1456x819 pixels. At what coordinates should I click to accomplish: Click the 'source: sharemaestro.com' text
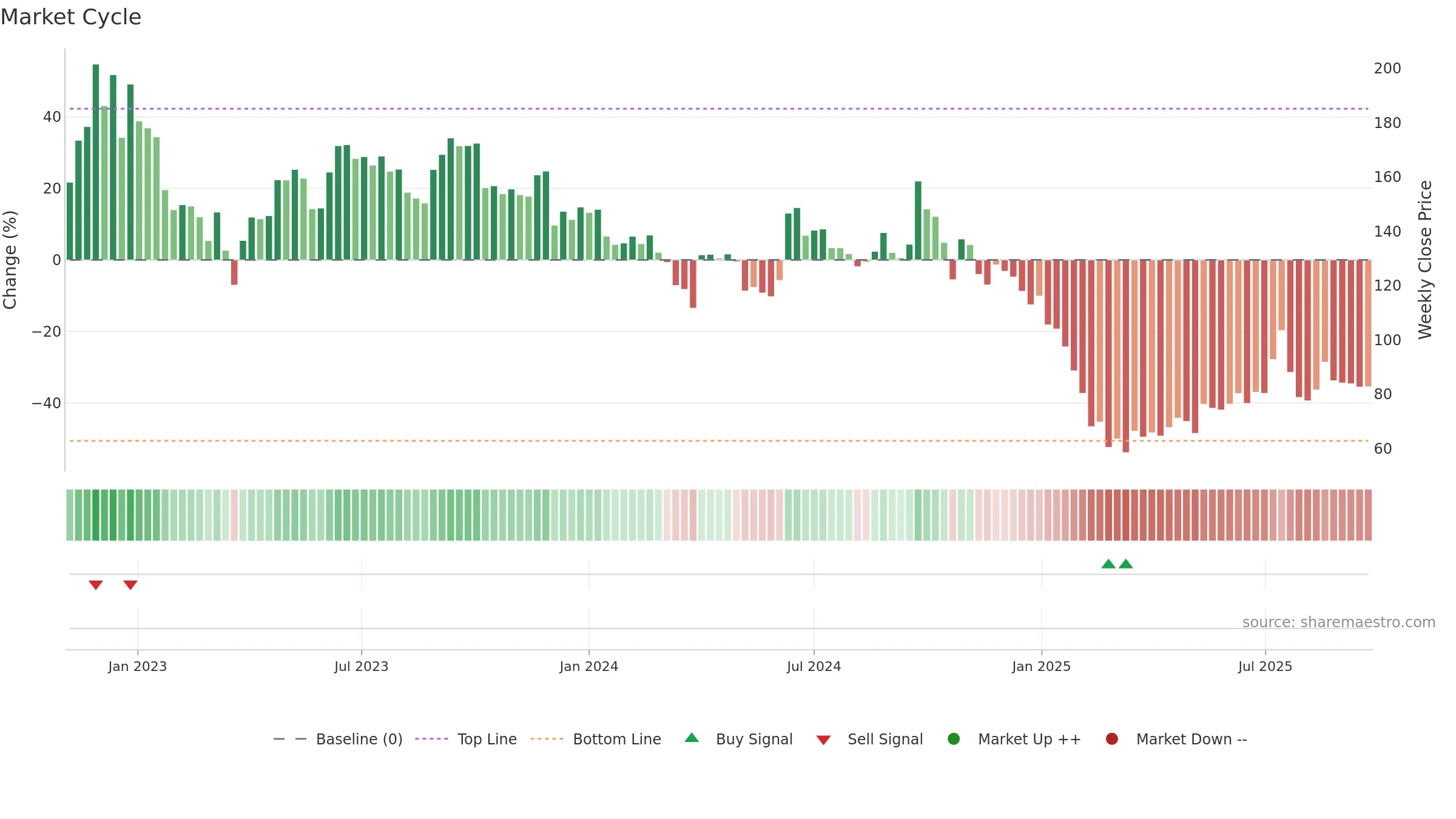pyautogui.click(x=1339, y=622)
